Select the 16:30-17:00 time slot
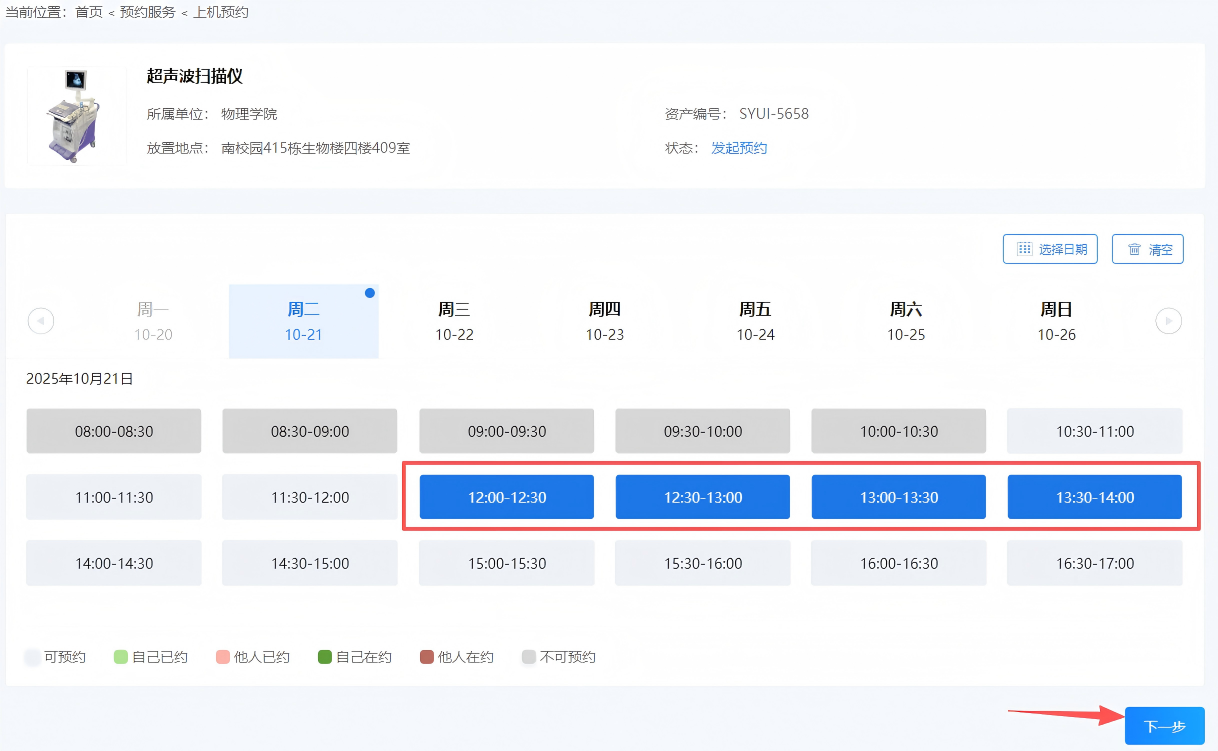The width and height of the screenshot is (1218, 751). click(1094, 563)
